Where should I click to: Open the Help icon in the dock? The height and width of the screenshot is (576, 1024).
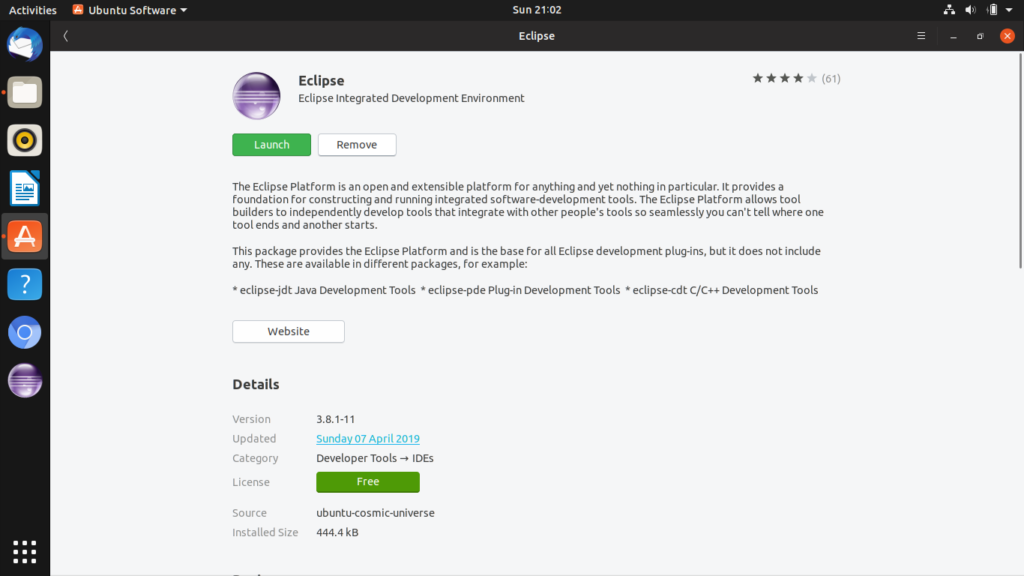[x=25, y=284]
